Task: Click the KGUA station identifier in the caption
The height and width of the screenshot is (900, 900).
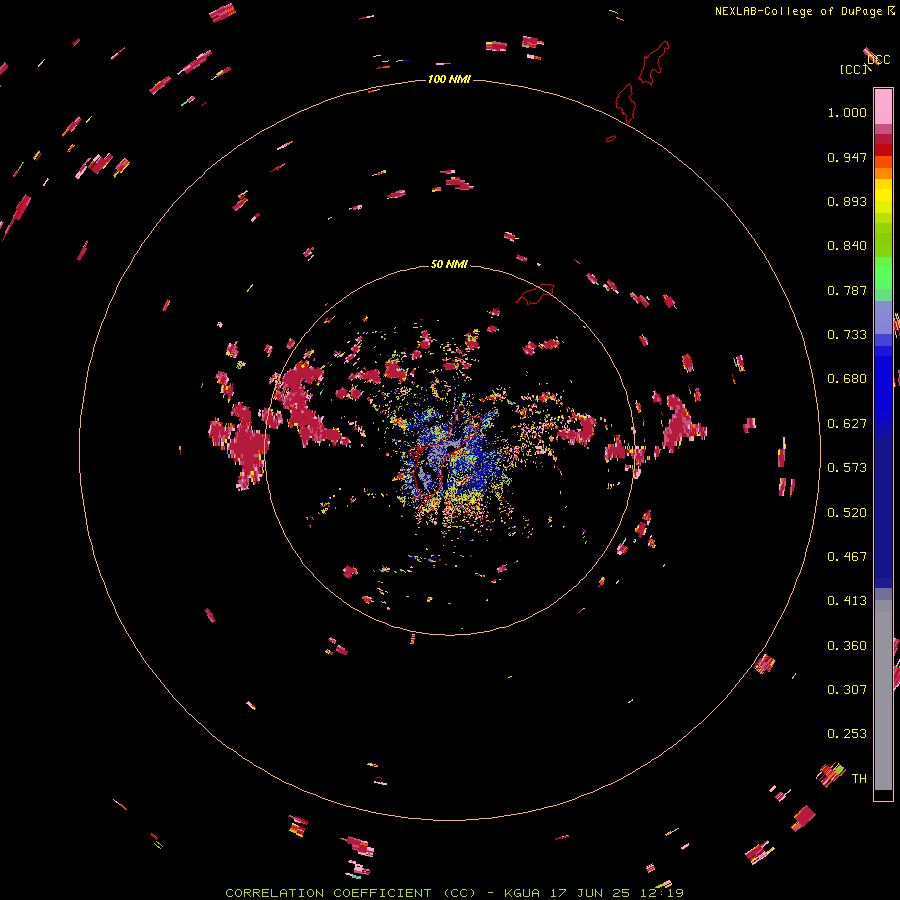Action: (x=522, y=893)
